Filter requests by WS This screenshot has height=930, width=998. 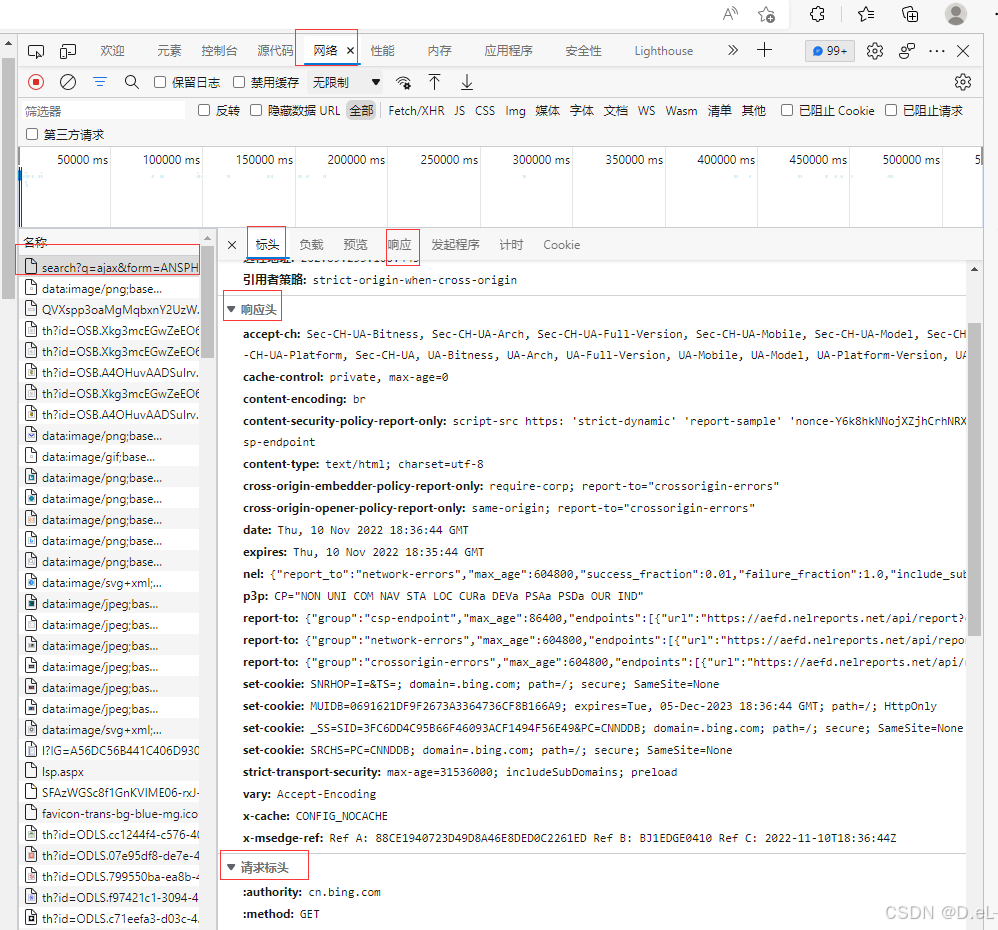point(647,111)
